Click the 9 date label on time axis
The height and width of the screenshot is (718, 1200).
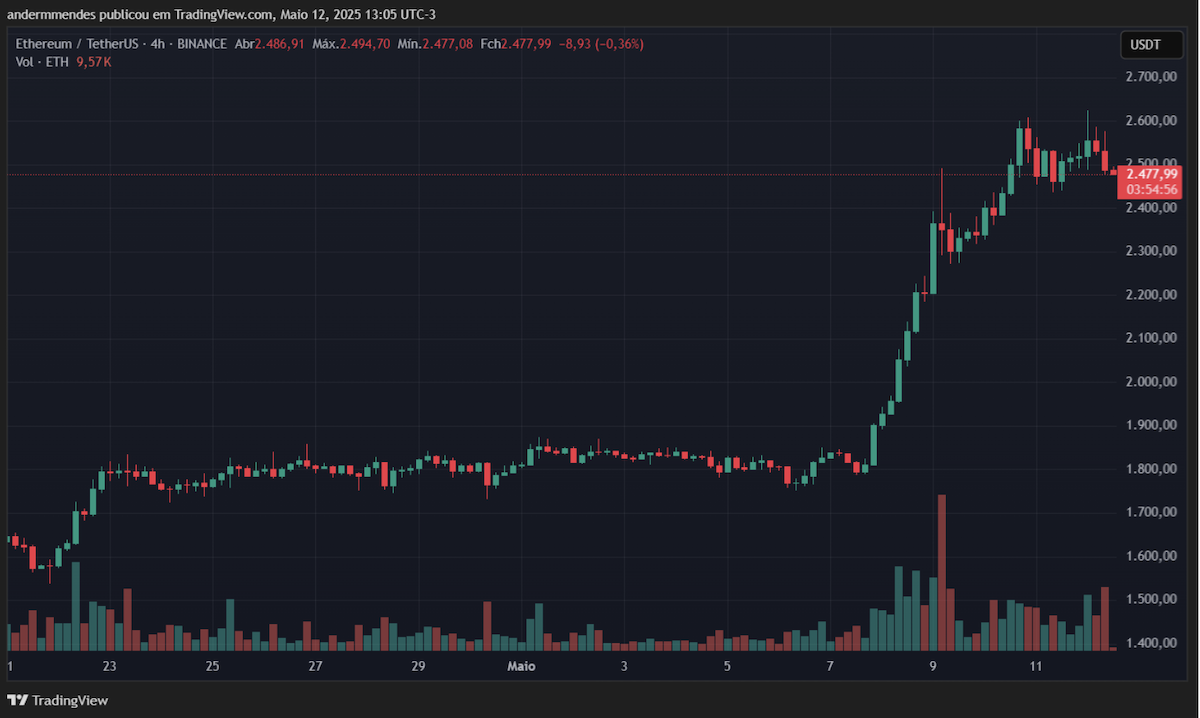click(933, 666)
